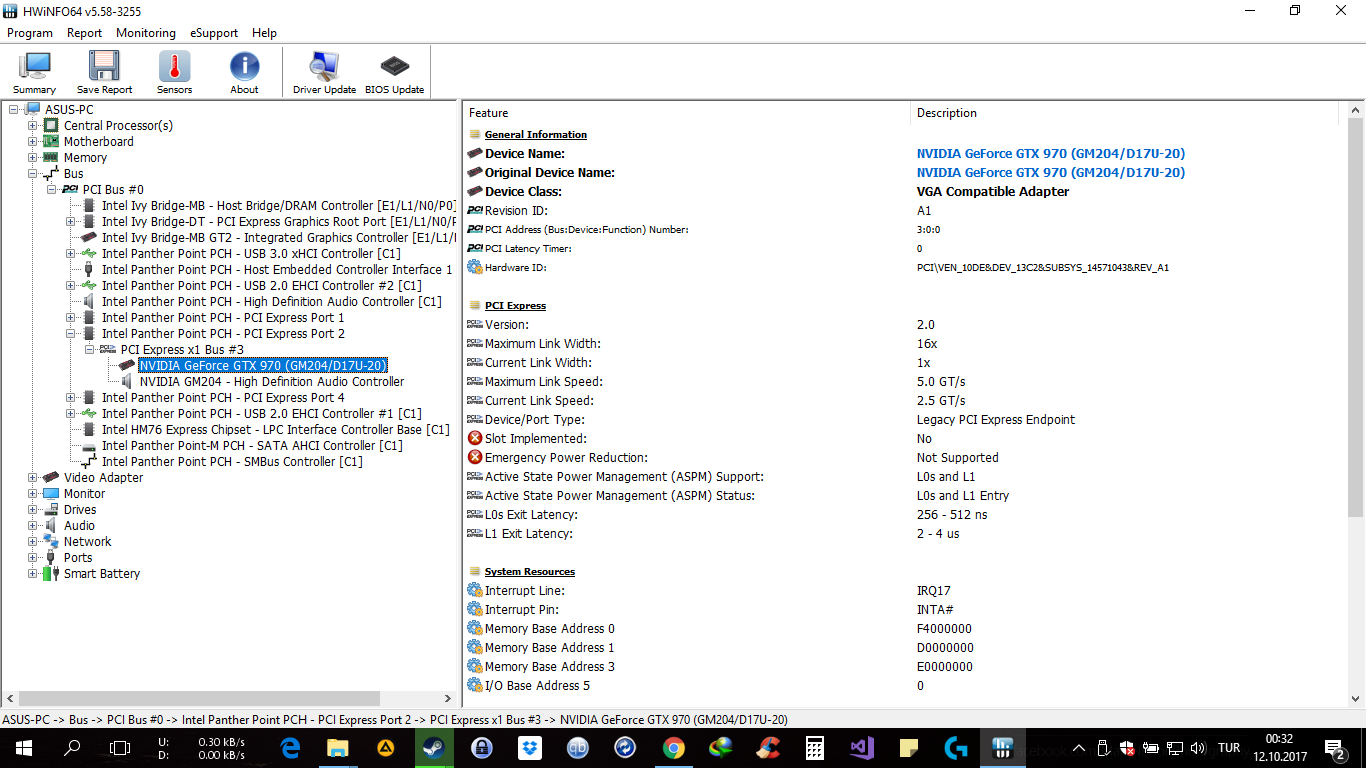The width and height of the screenshot is (1366, 768).
Task: Open Windows taskbar search
Action: coord(72,748)
